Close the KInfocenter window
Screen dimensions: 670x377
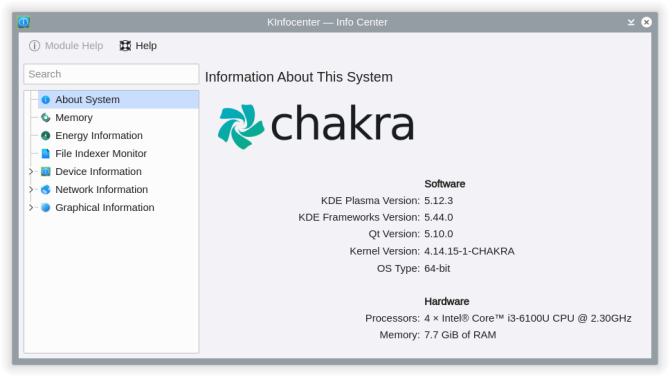pos(646,22)
